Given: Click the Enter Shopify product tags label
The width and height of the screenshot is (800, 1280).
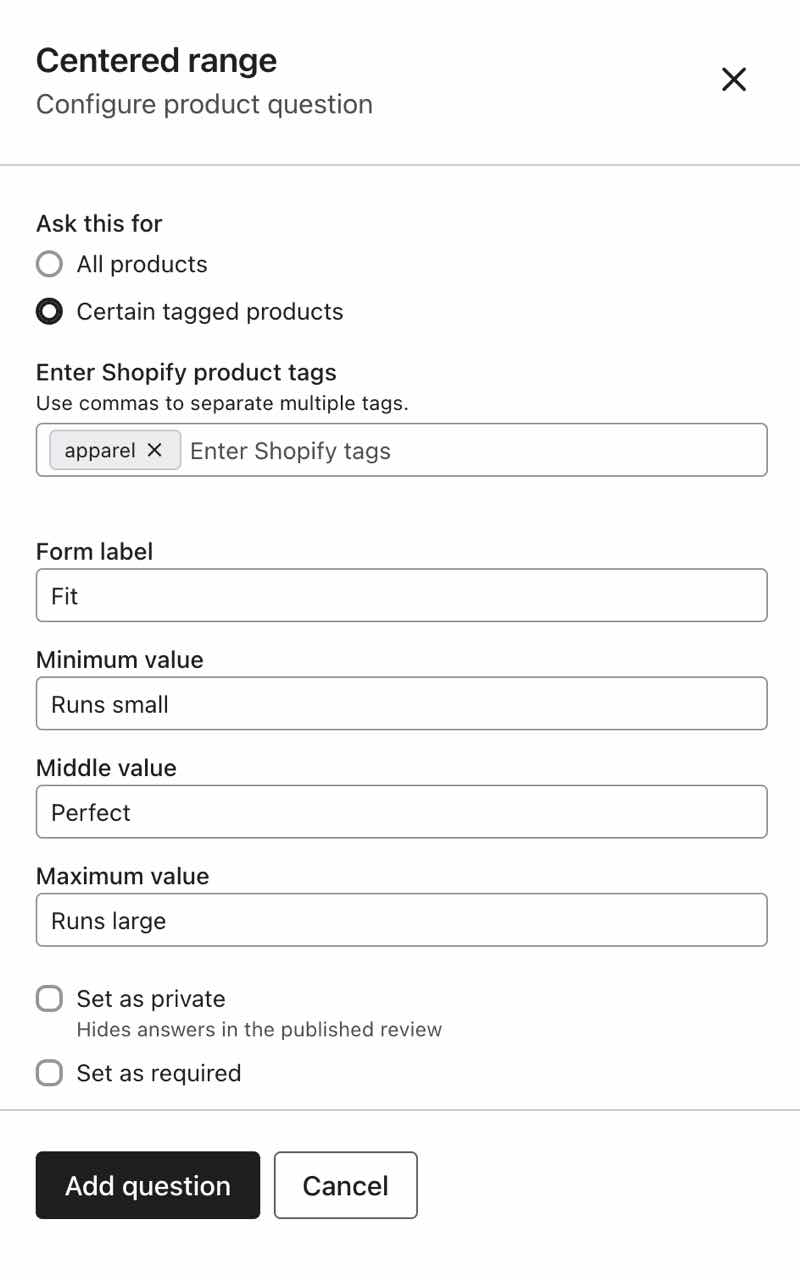Looking at the screenshot, I should 186,372.
